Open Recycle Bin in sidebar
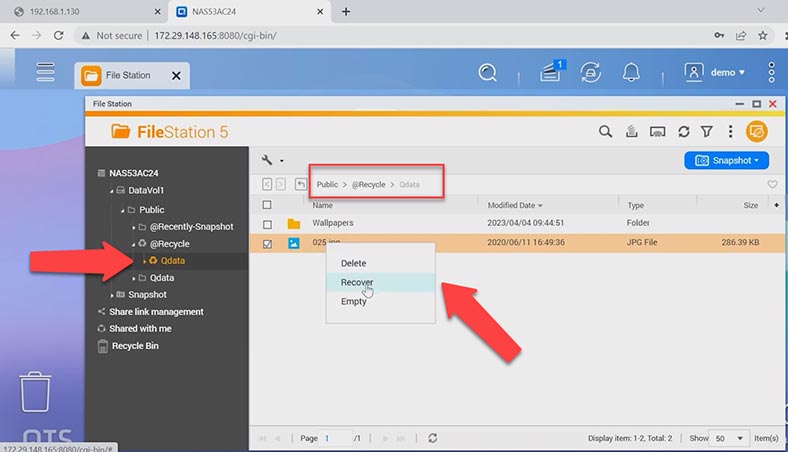 [x=135, y=346]
